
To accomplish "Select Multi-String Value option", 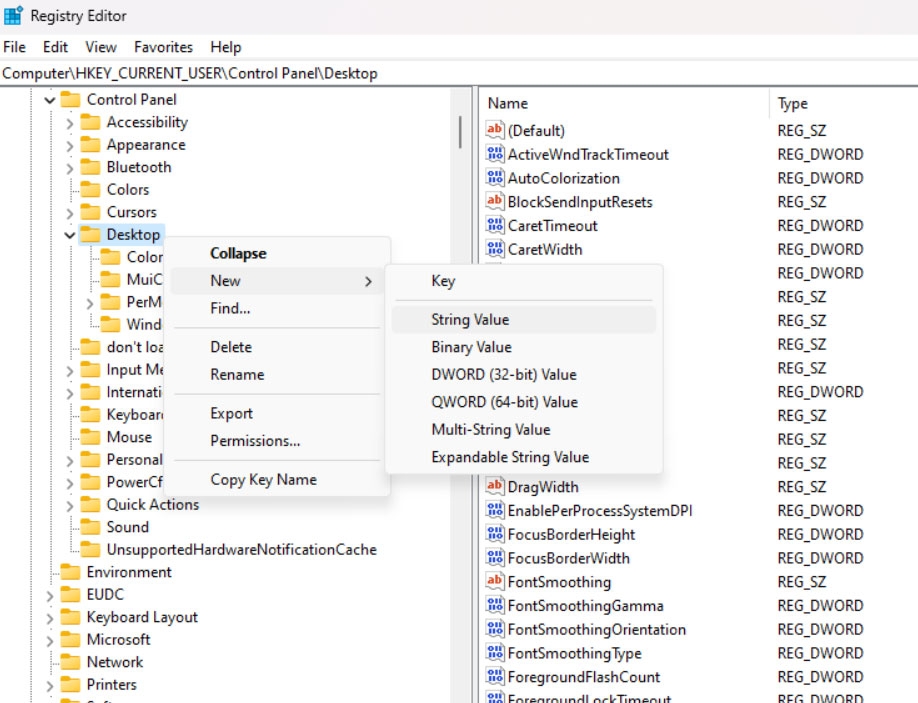I will (x=524, y=430).
